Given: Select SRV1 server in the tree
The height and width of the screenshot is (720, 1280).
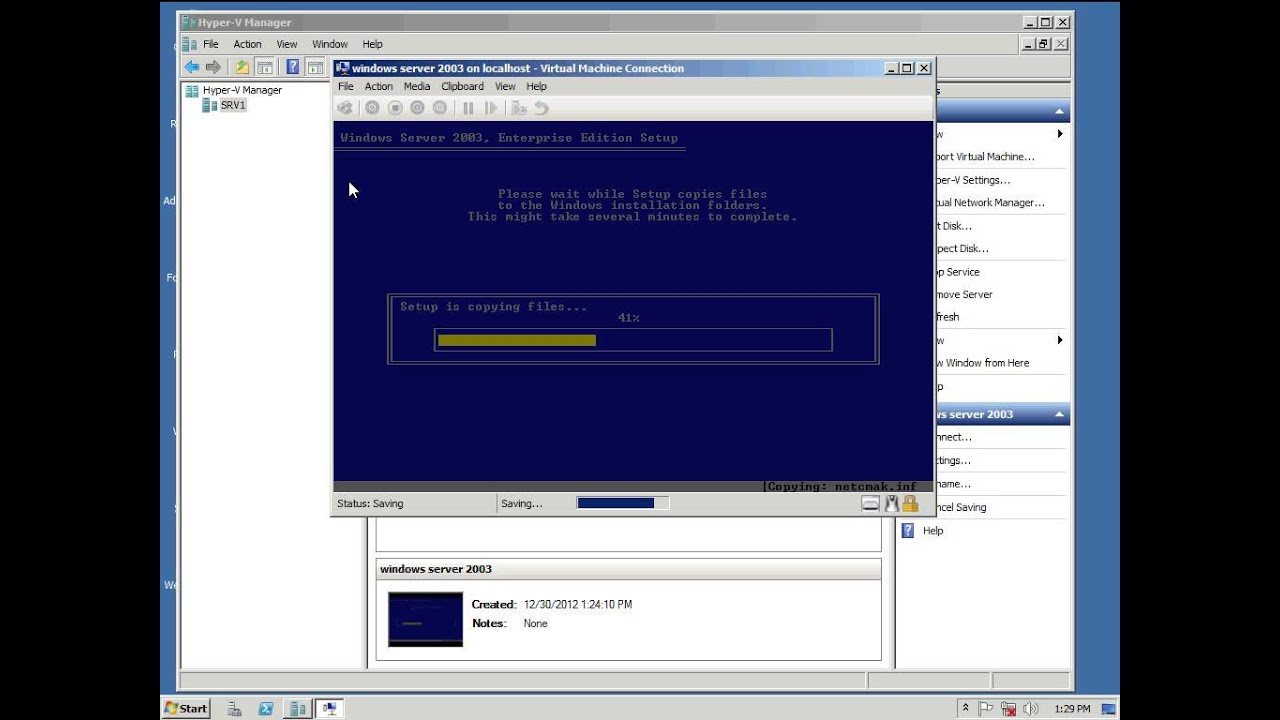Looking at the screenshot, I should pyautogui.click(x=233, y=105).
